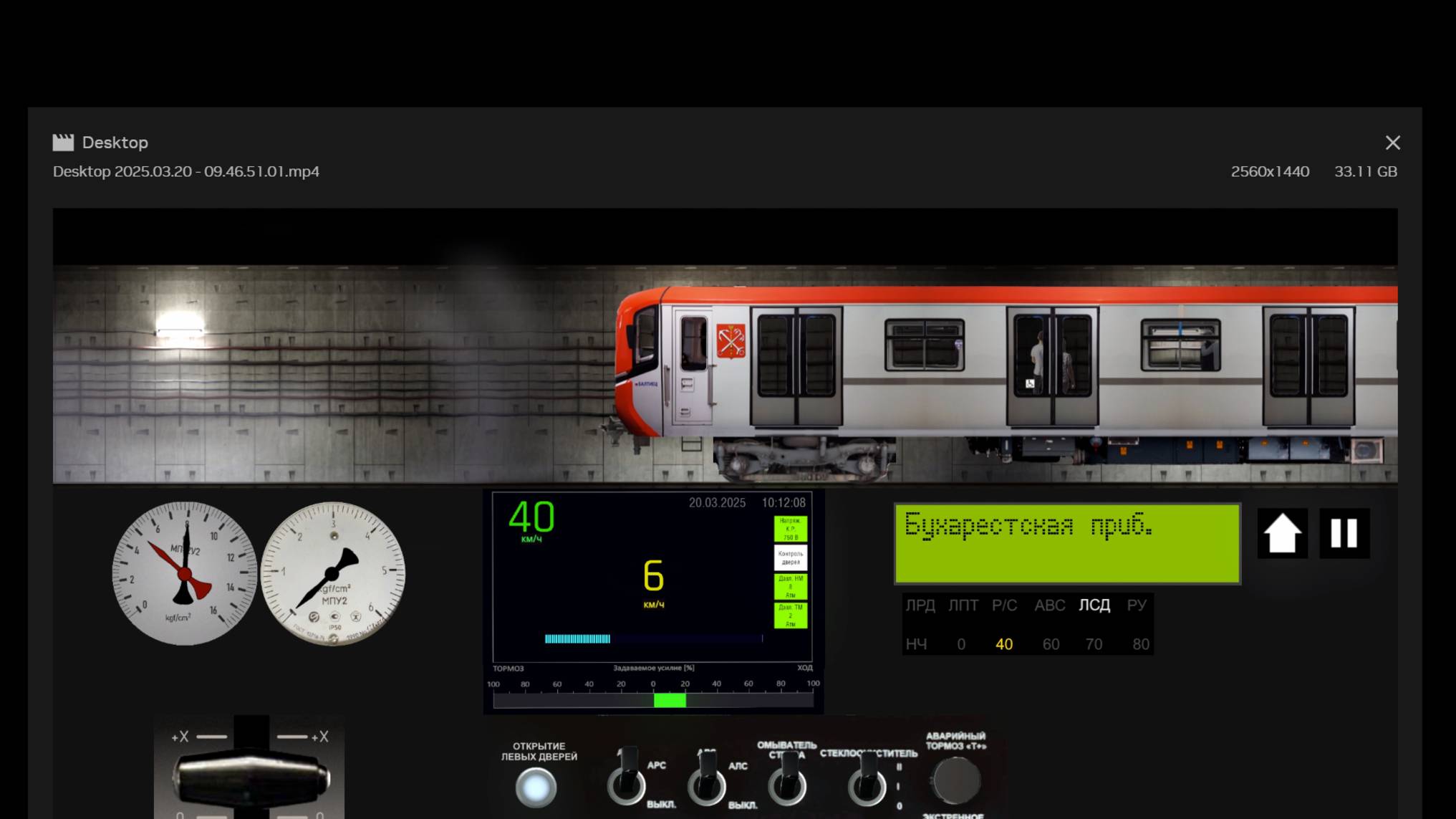This screenshot has height=819, width=1456.
Task: Click the green Напряж. К.Р. indicator
Action: [790, 529]
